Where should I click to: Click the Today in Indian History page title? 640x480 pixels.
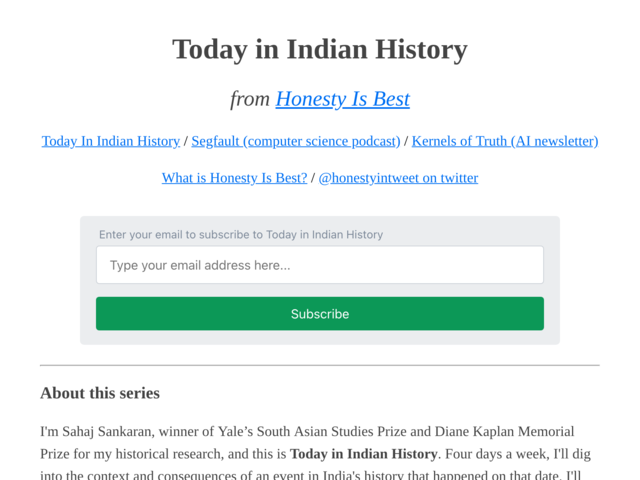click(320, 49)
